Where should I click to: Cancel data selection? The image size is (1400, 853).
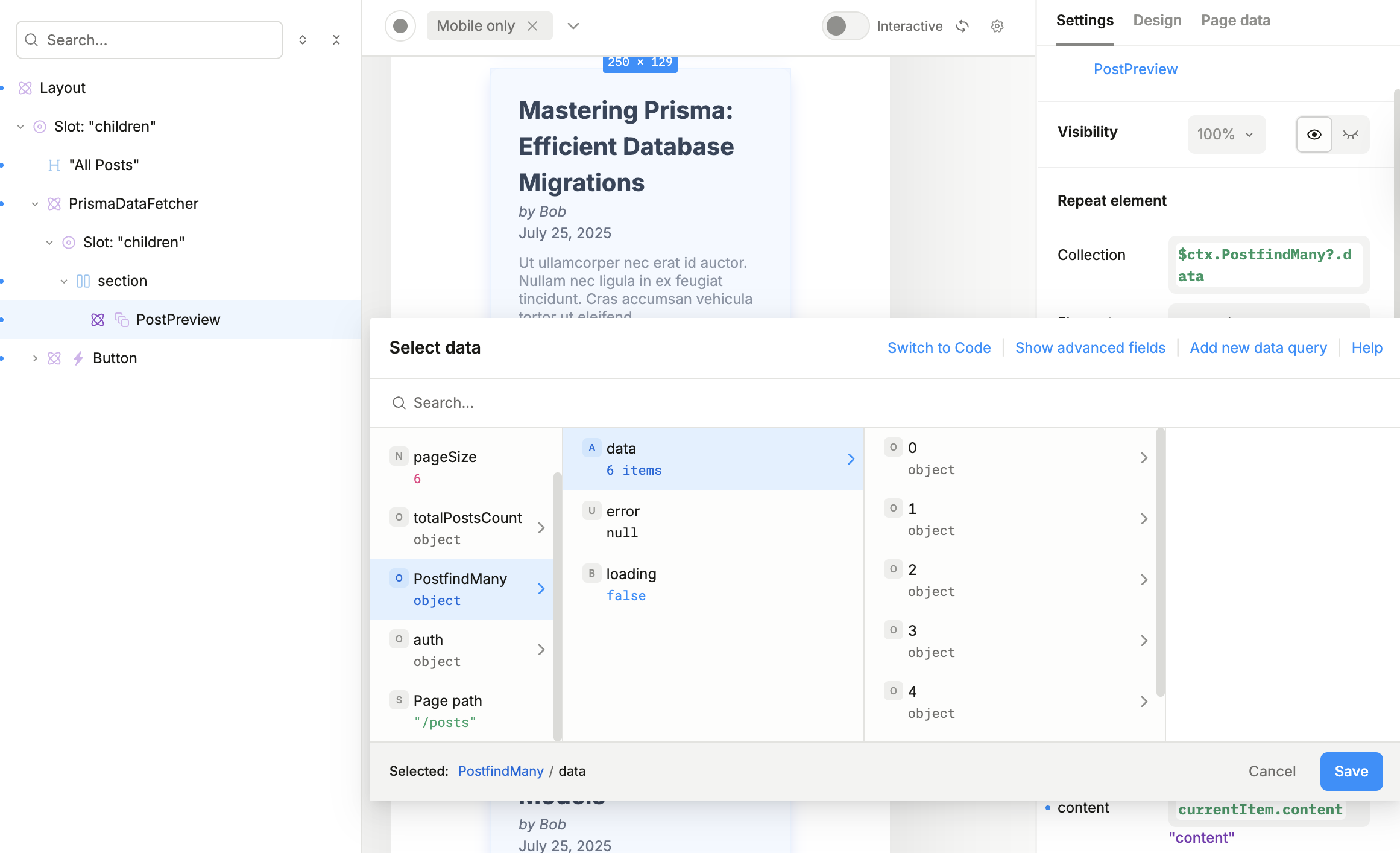(1272, 772)
